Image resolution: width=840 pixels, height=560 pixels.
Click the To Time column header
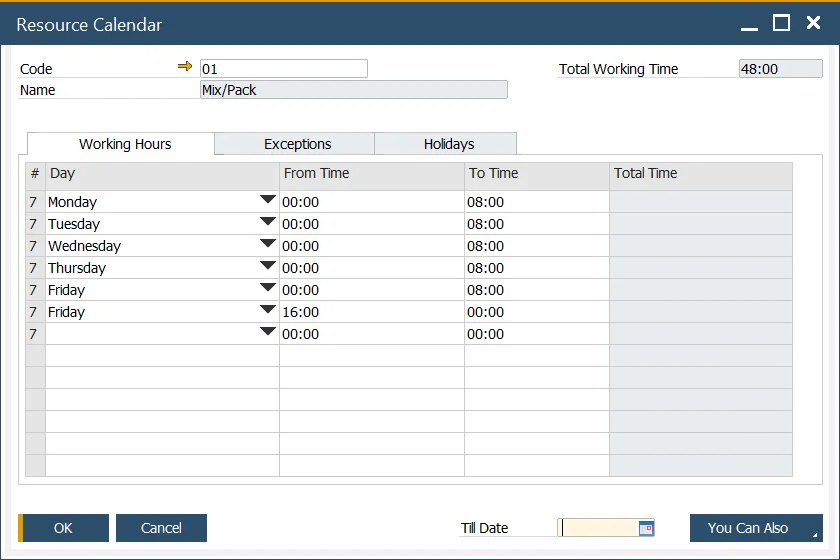tap(537, 176)
